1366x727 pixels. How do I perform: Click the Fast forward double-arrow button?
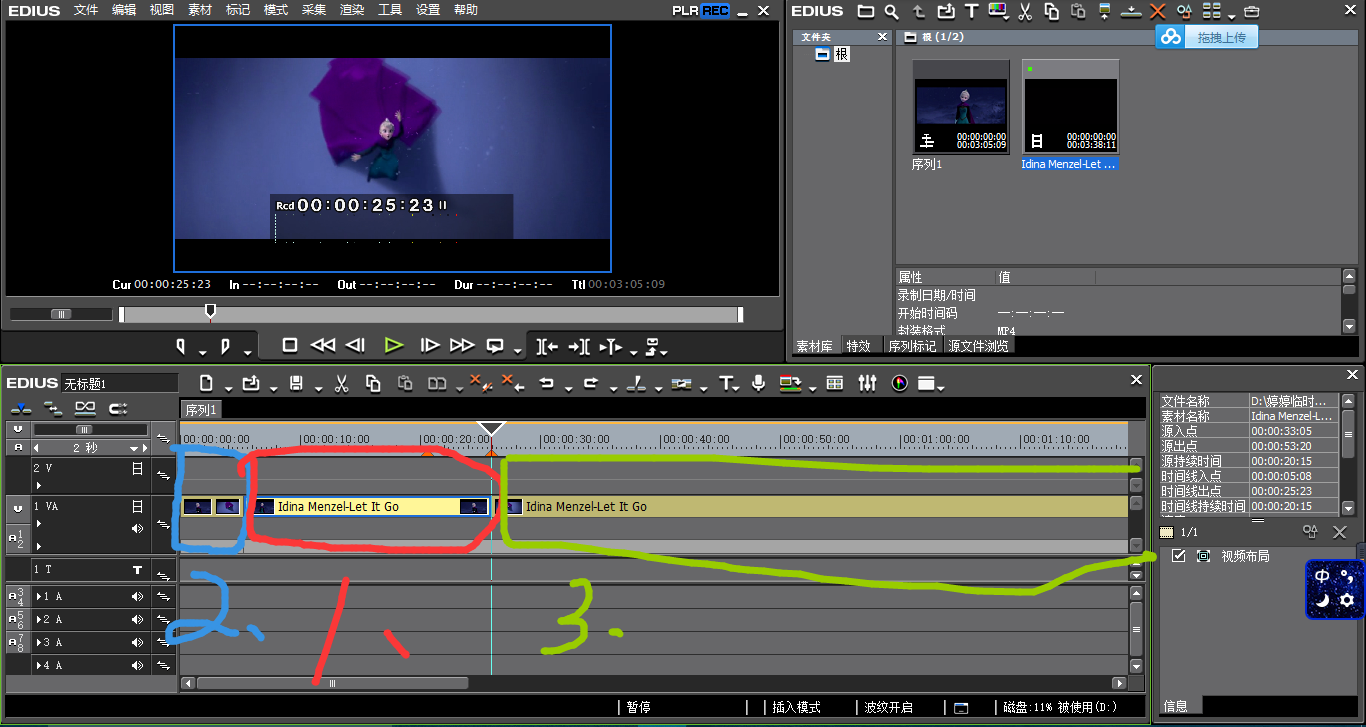[x=462, y=345]
